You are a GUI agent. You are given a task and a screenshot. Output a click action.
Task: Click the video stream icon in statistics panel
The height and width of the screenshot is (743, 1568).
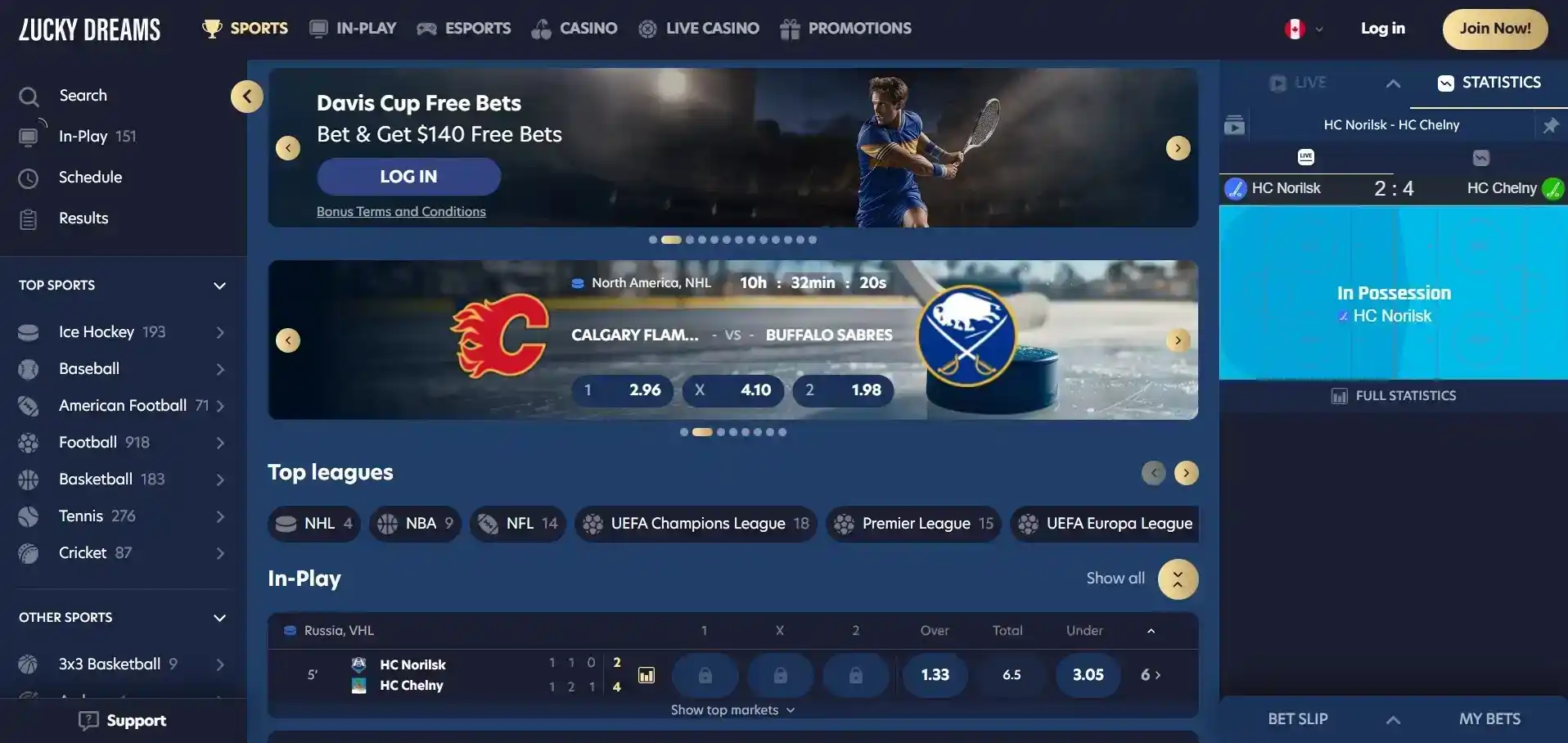tap(1234, 125)
